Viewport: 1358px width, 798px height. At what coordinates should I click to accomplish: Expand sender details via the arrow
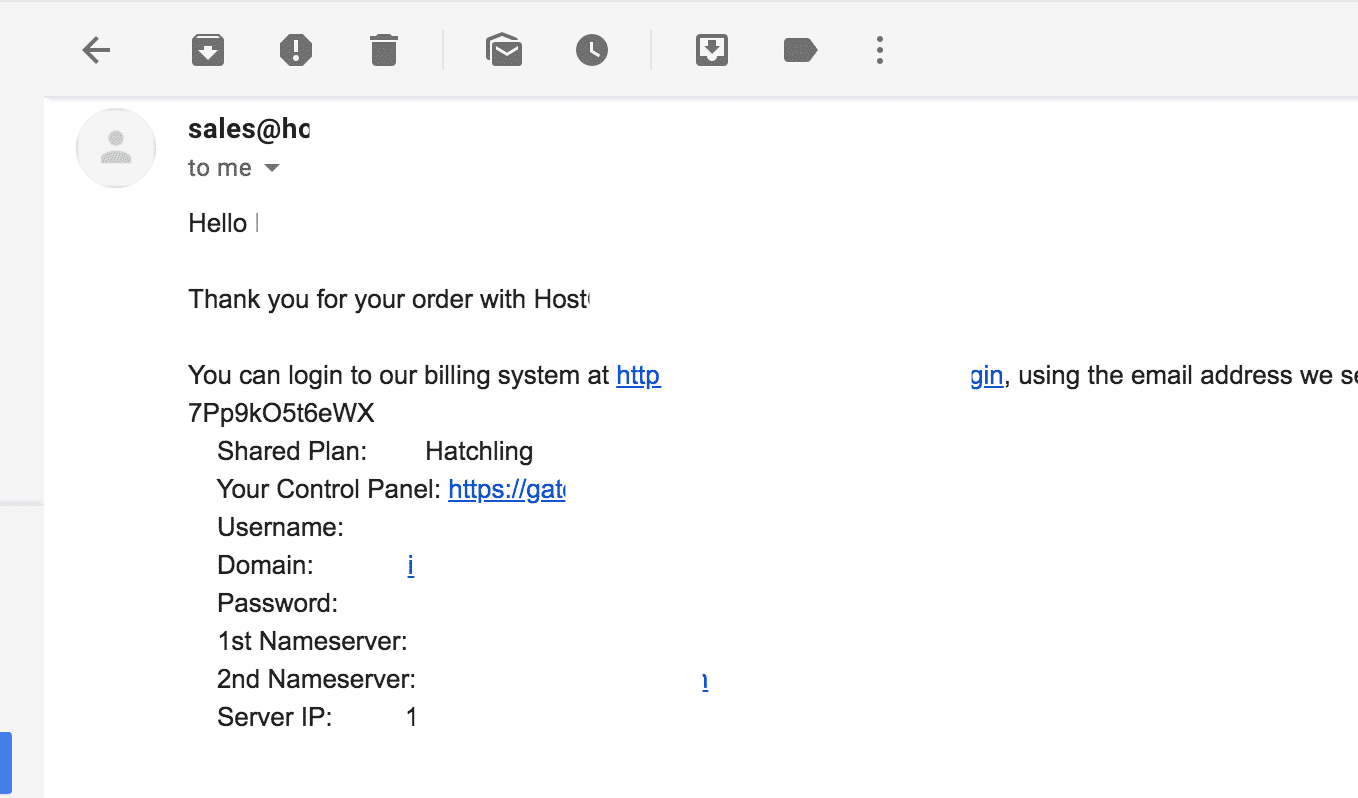coord(272,168)
